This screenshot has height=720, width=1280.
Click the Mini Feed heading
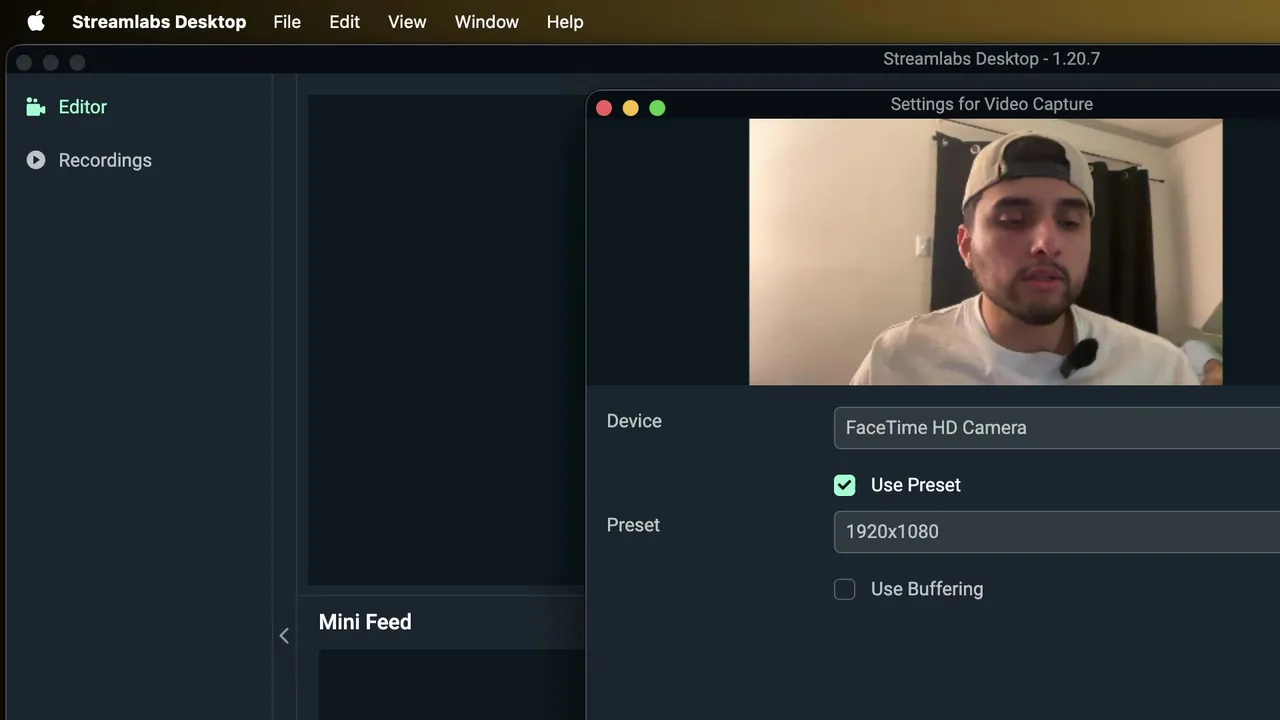[365, 622]
